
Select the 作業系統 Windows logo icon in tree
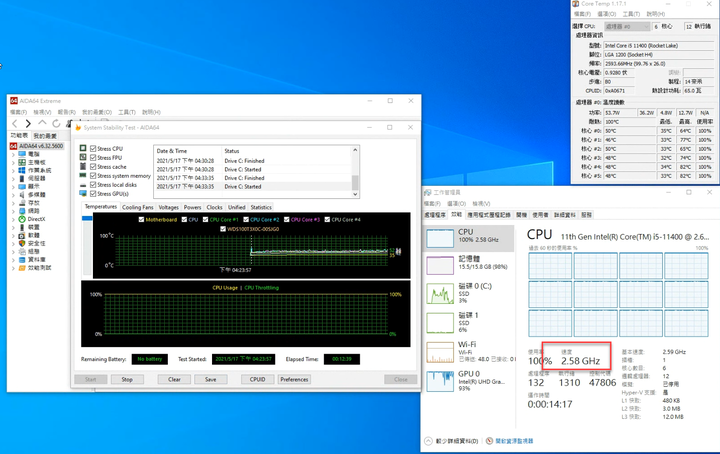coord(22,170)
